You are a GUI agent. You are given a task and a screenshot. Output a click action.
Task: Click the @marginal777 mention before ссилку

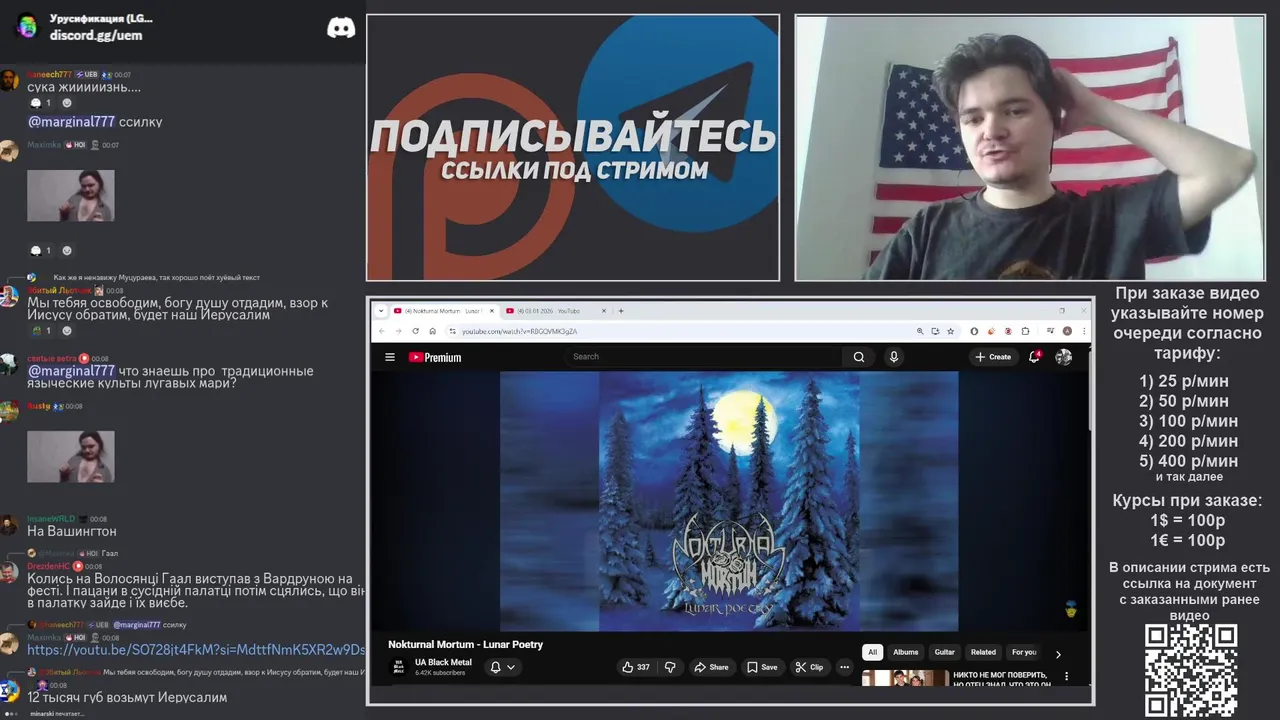71,122
